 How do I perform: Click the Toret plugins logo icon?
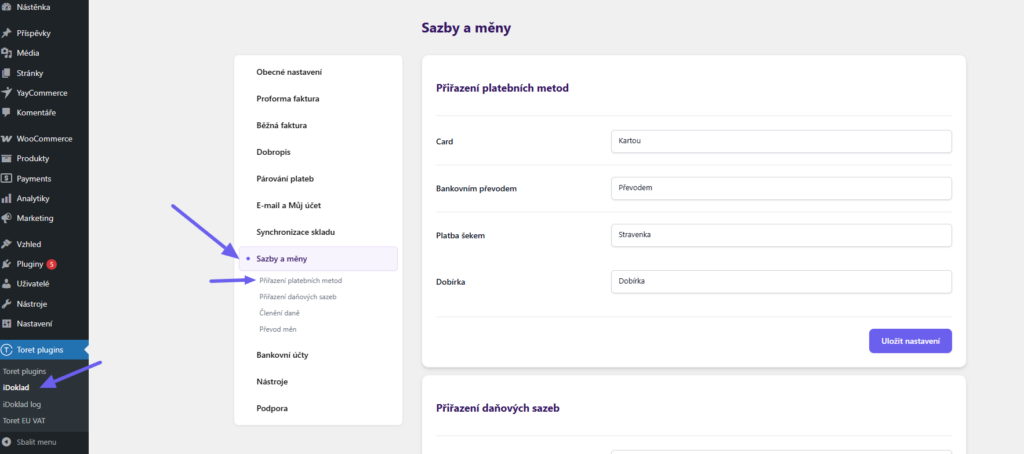(7, 349)
